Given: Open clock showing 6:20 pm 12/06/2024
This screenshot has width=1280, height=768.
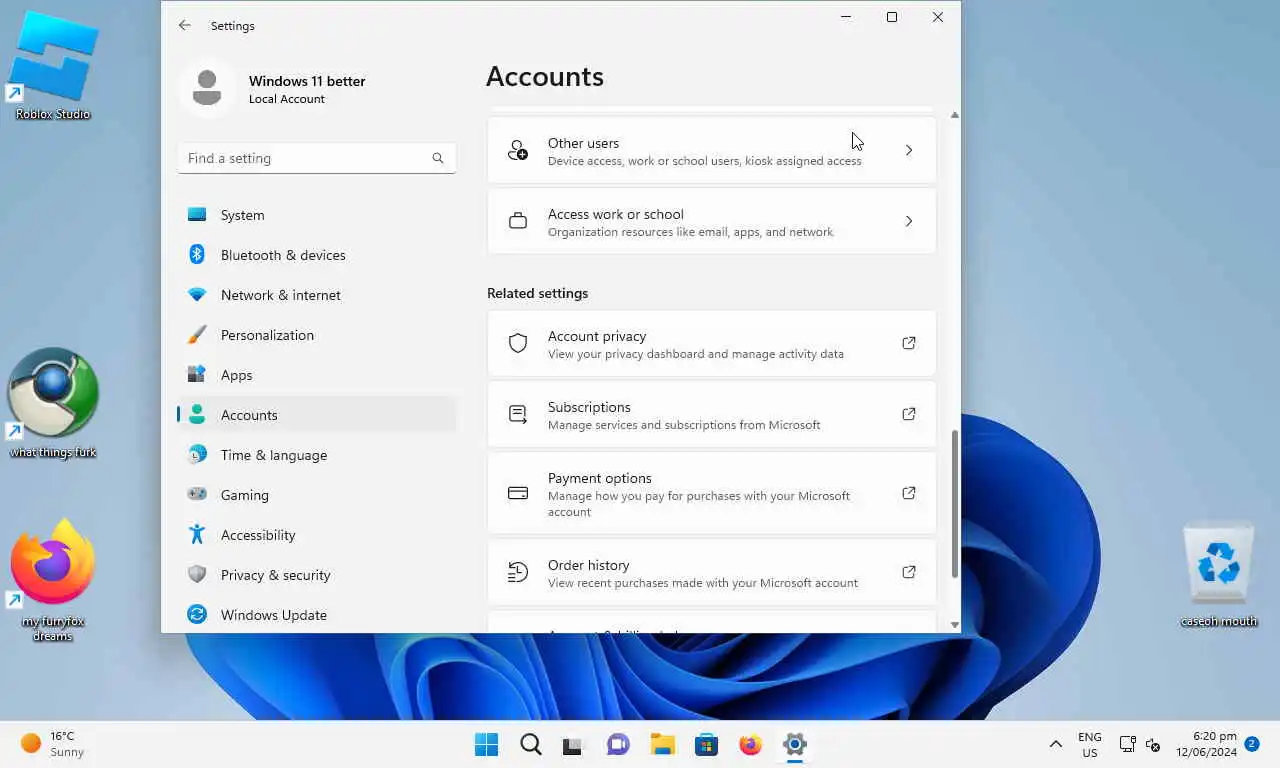Looking at the screenshot, I should point(1206,744).
